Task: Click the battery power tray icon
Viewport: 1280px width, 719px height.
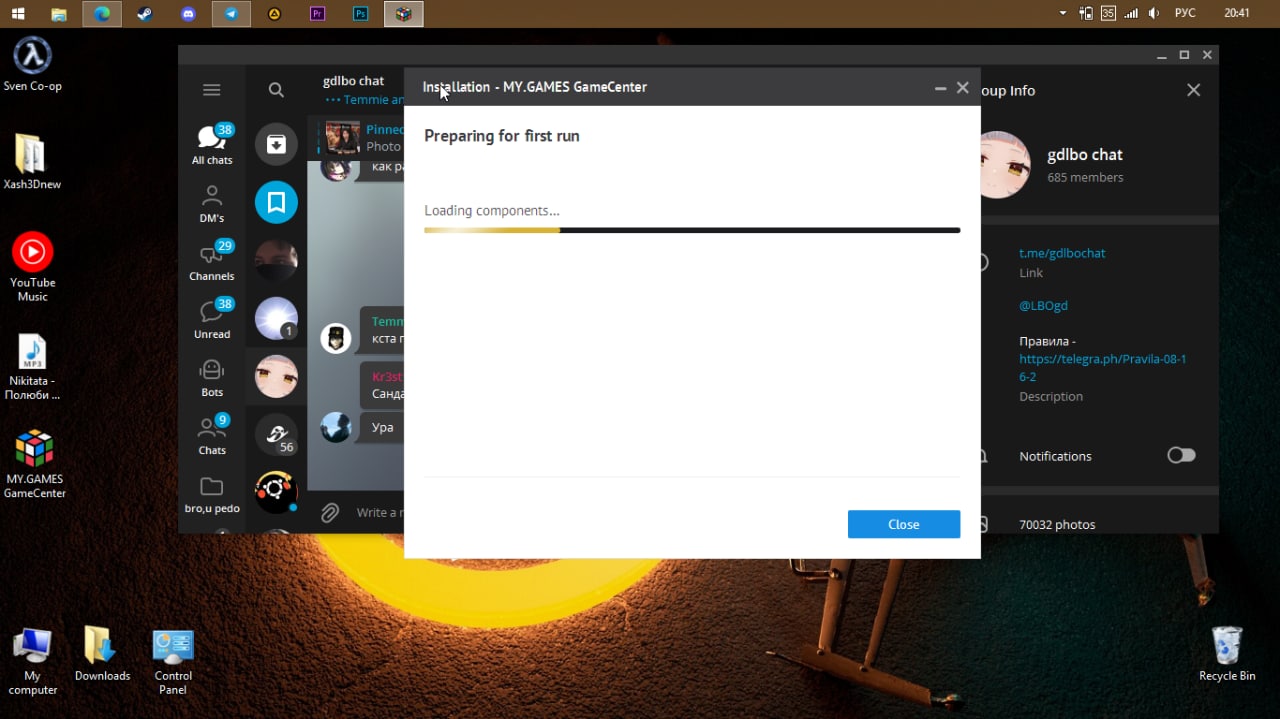Action: pos(1086,14)
